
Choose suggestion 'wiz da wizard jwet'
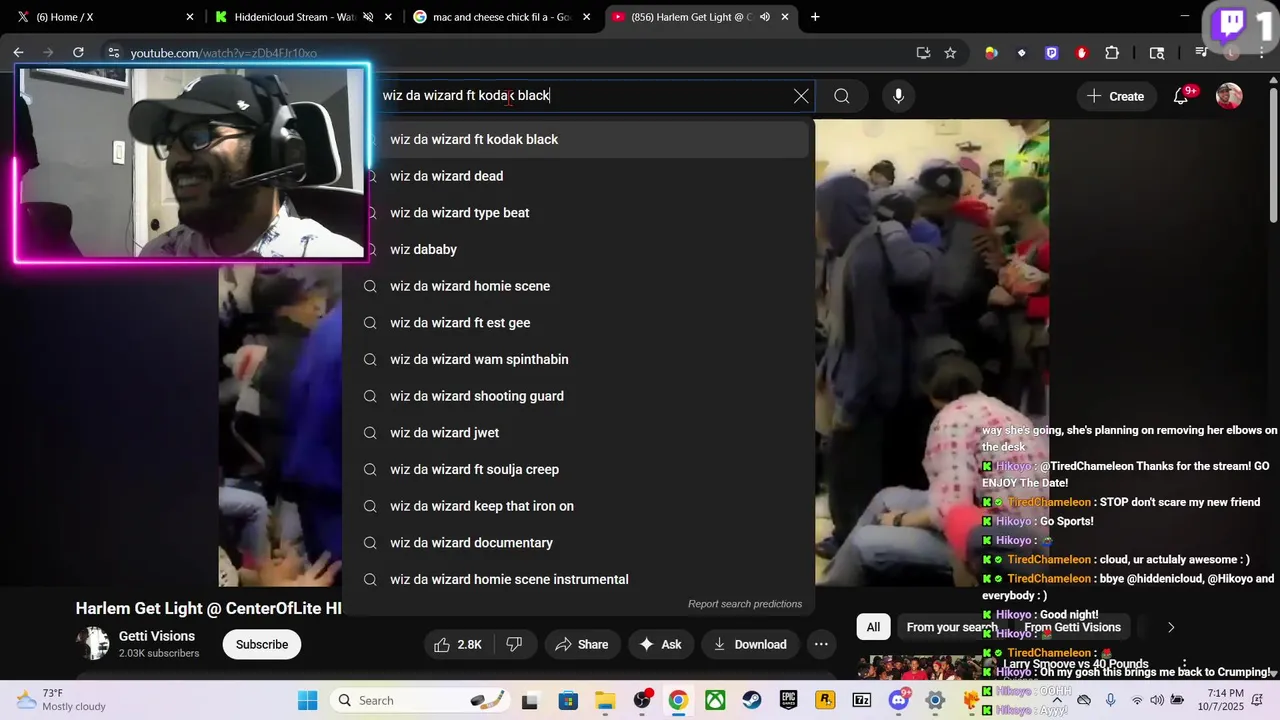[578, 433]
